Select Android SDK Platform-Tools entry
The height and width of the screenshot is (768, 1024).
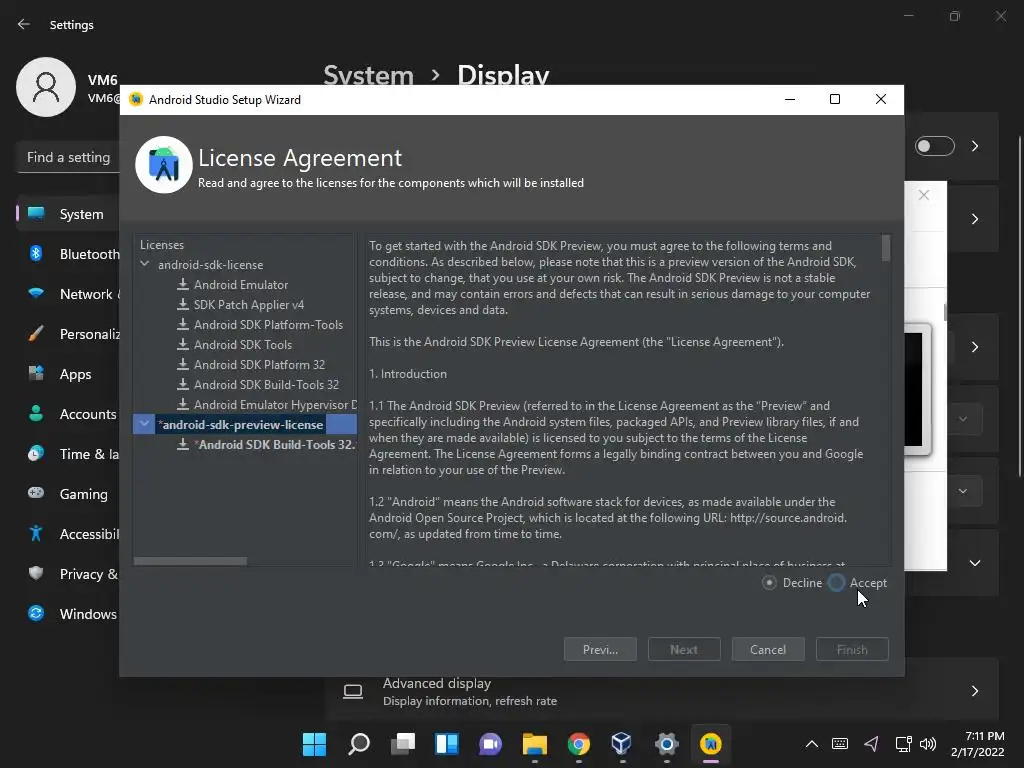coord(268,325)
